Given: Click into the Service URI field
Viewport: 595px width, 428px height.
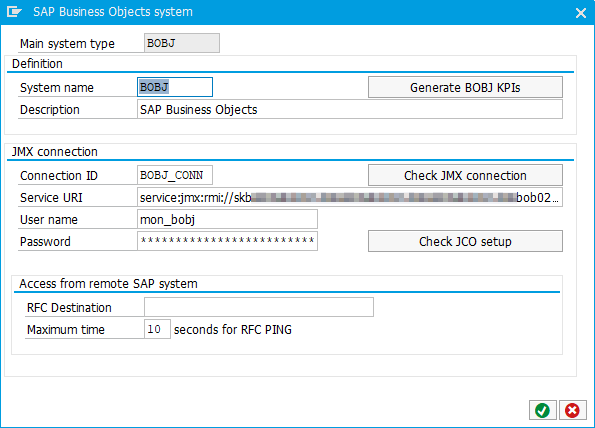Looking at the screenshot, I should (x=349, y=197).
